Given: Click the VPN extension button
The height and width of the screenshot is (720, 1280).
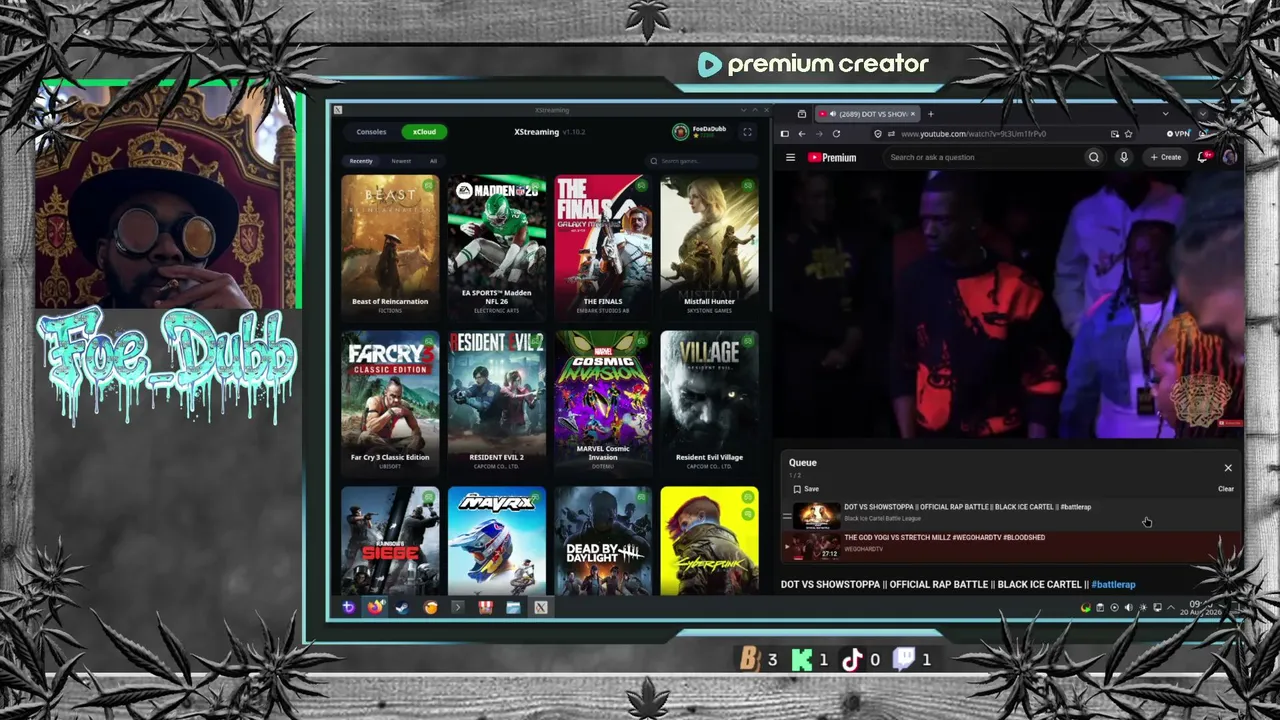Looking at the screenshot, I should pos(1178,134).
